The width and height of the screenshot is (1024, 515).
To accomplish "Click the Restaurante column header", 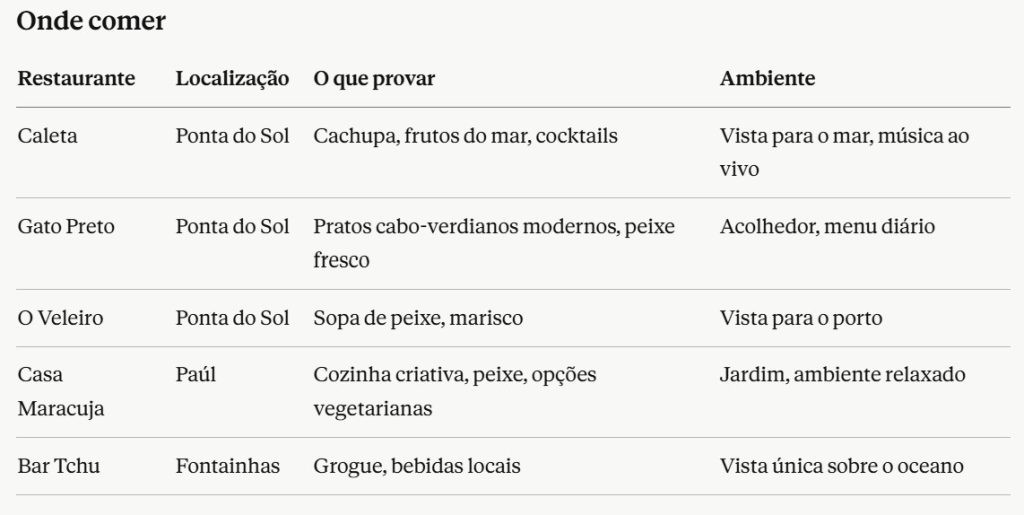I will pos(76,78).
